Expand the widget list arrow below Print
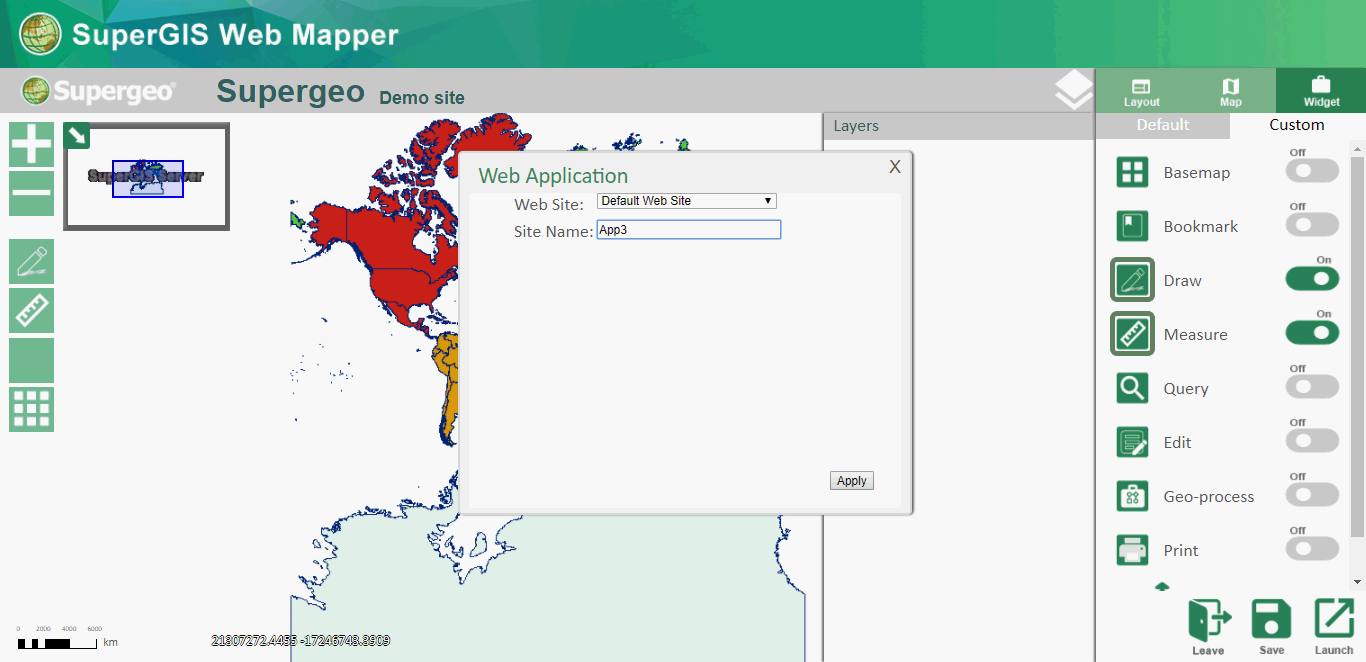Image resolution: width=1366 pixels, height=662 pixels. [1161, 587]
